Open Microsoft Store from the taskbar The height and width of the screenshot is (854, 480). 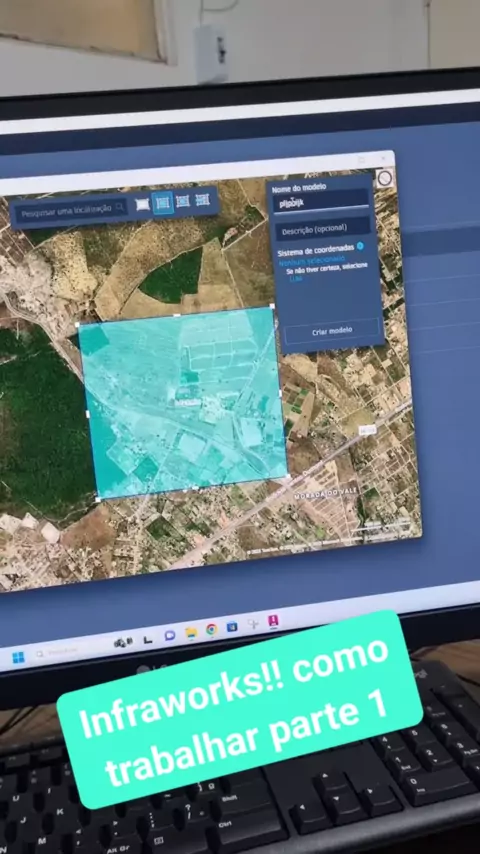[x=232, y=627]
